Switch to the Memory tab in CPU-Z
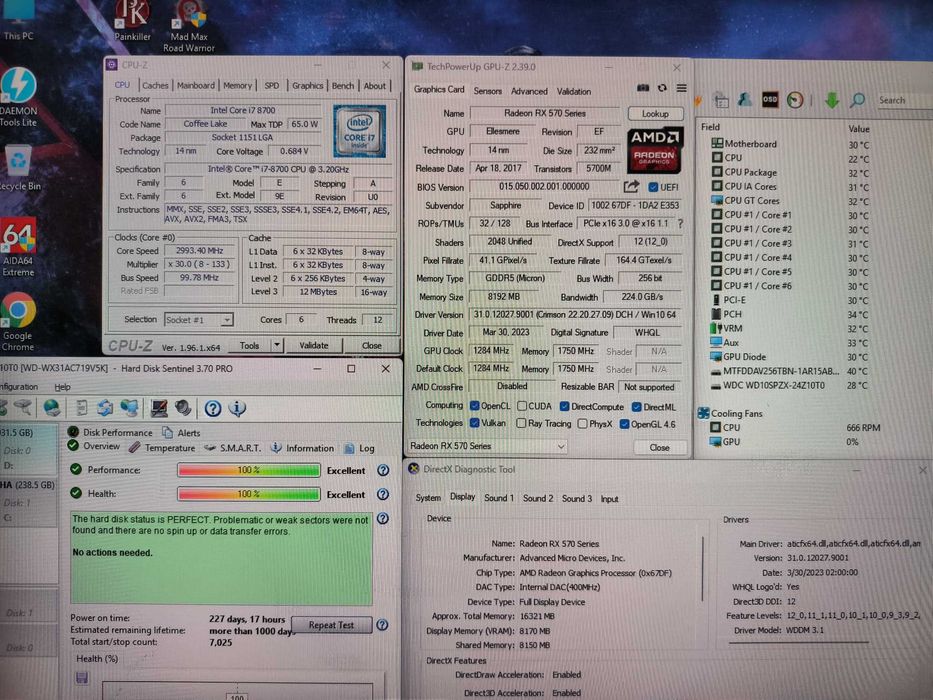This screenshot has height=700, width=933. tap(237, 86)
